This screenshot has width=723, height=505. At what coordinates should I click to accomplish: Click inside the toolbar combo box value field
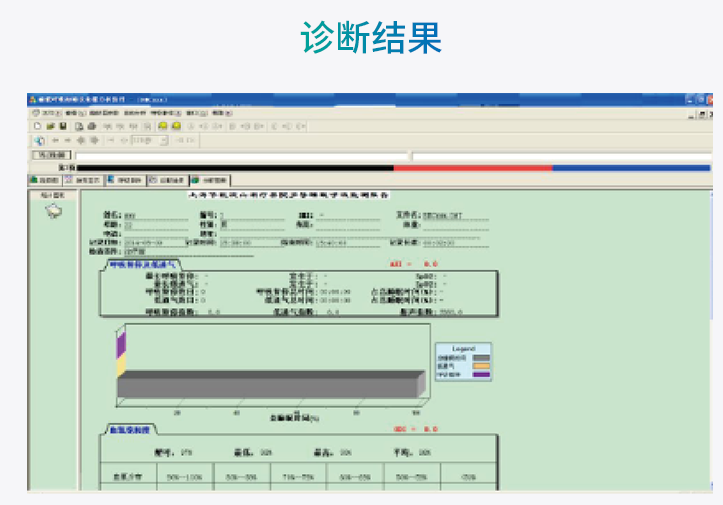coord(146,140)
